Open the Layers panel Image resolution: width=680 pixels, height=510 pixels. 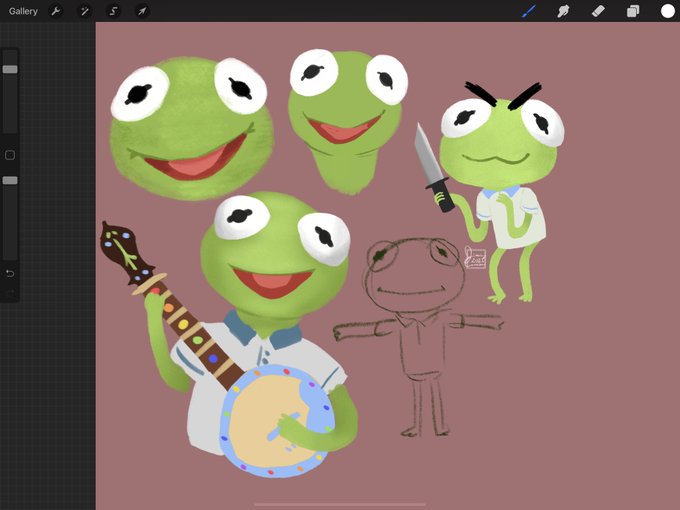(633, 11)
